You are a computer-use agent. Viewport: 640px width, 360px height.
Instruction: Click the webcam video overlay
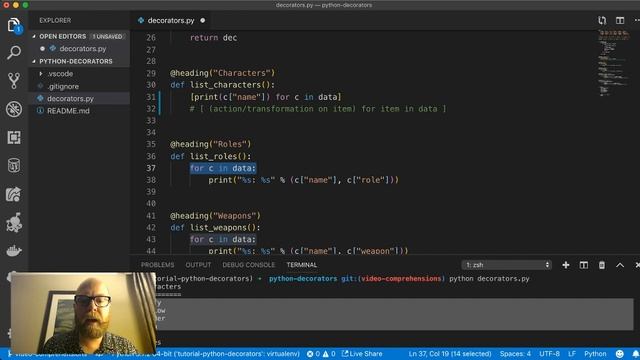[83, 313]
